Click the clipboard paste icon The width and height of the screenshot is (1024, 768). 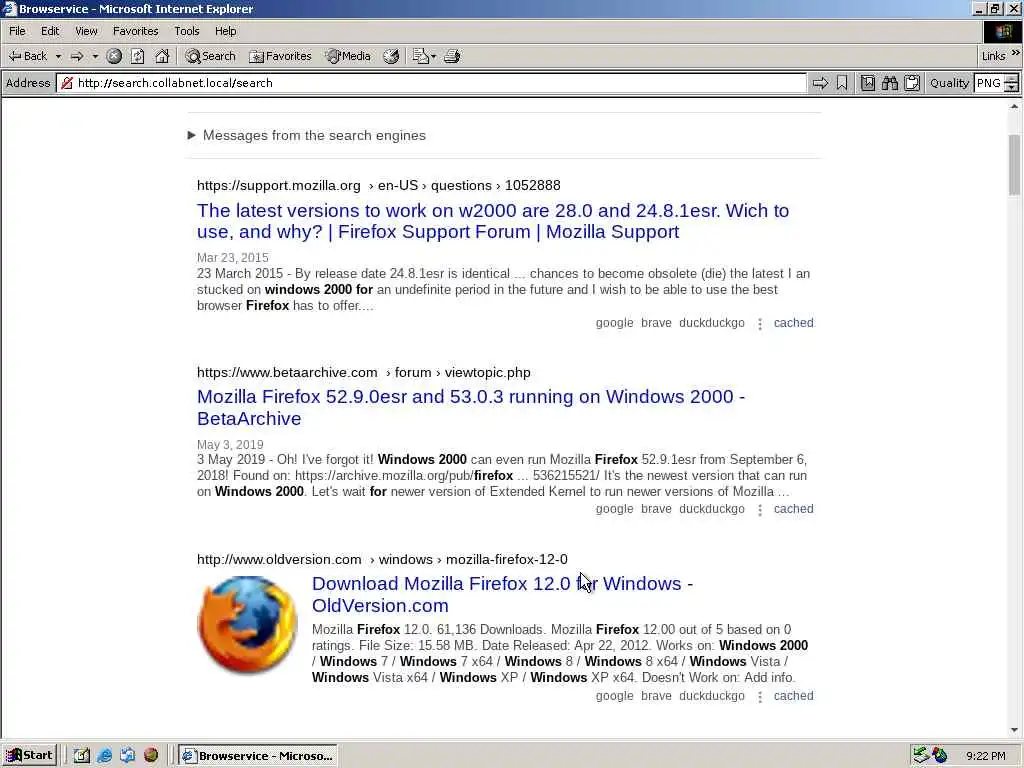pyautogui.click(x=912, y=83)
